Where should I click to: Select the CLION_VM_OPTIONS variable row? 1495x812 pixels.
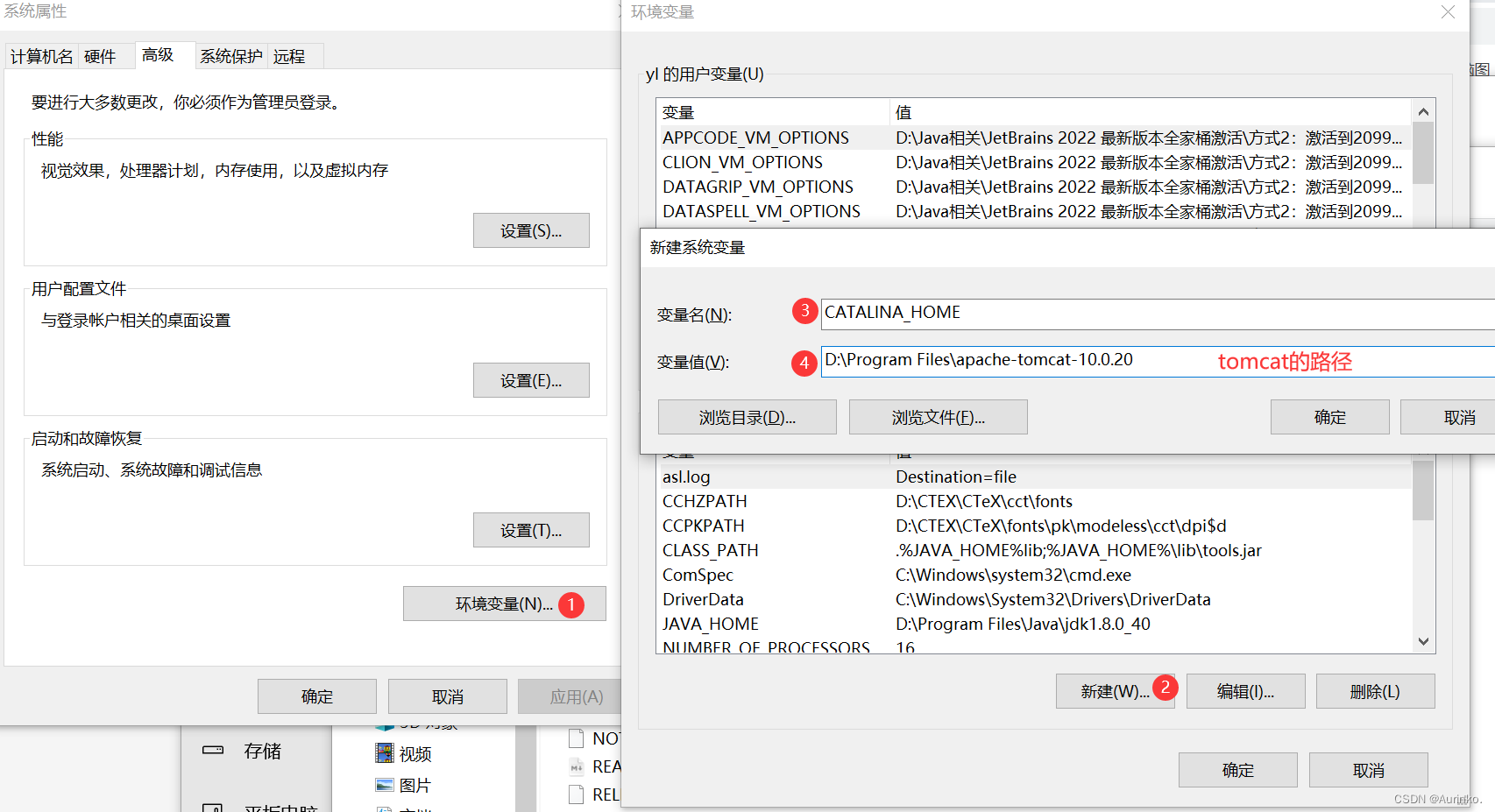1035,162
